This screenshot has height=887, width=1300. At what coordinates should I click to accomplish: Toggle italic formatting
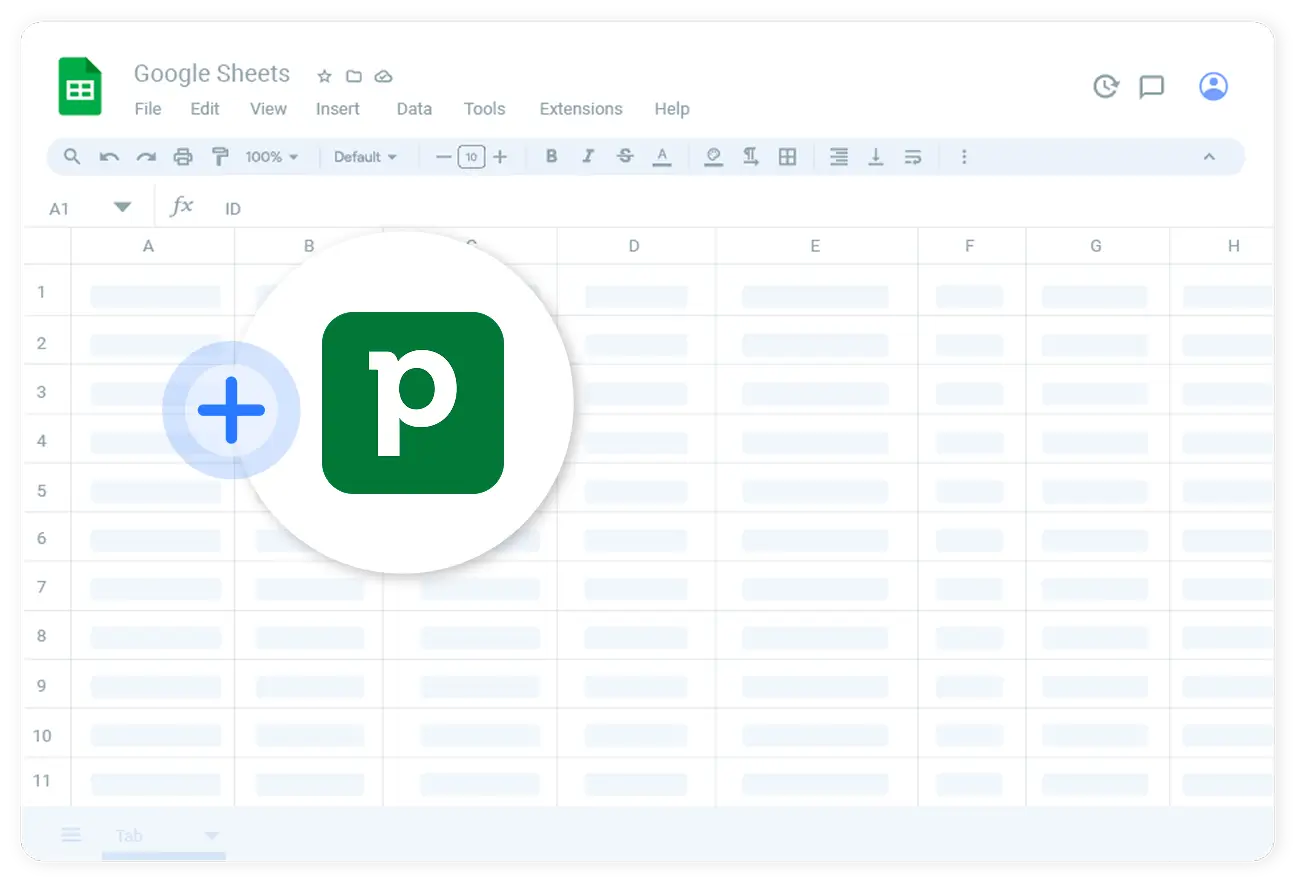(588, 157)
